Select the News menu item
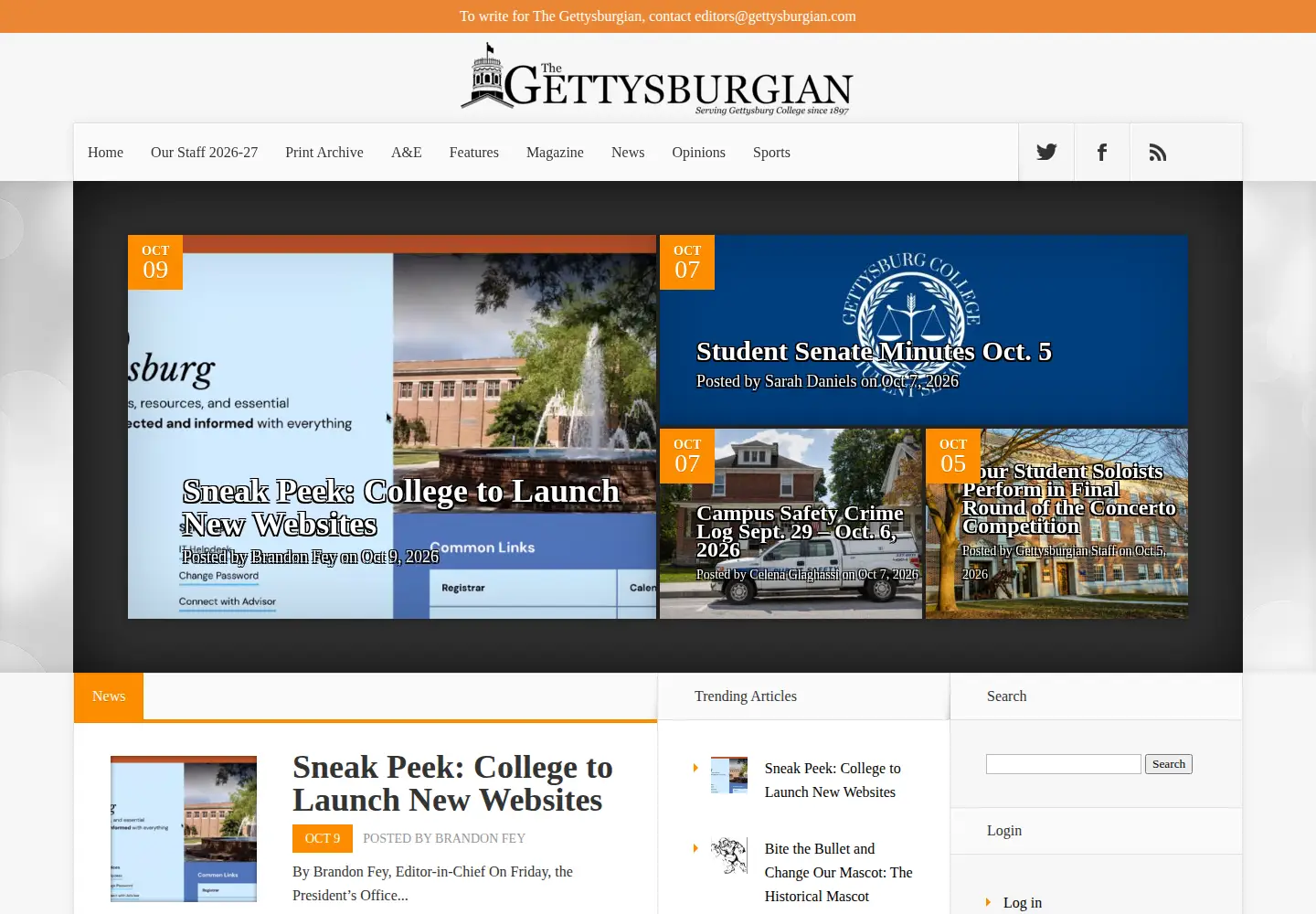This screenshot has height=914, width=1316. click(628, 153)
